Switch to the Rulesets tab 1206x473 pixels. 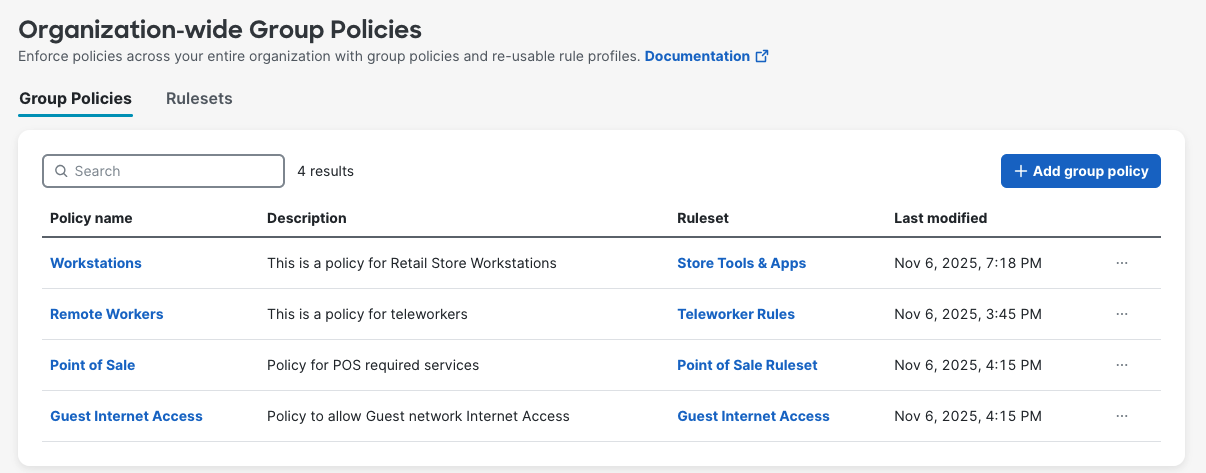pos(199,98)
